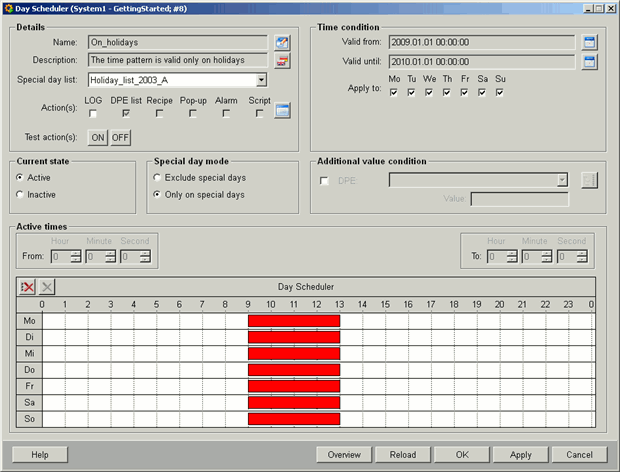Enable the LOG action checkbox
The height and width of the screenshot is (472, 620).
coord(93,114)
